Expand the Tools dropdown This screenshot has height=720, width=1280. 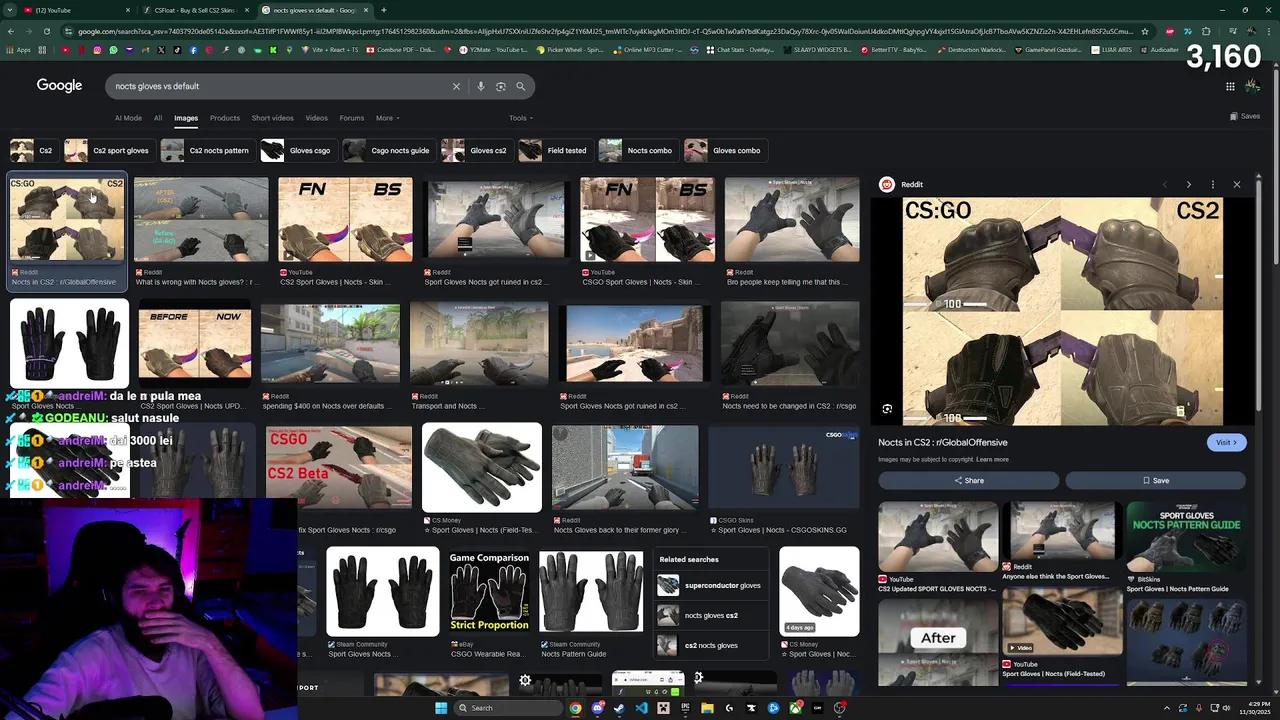point(520,118)
